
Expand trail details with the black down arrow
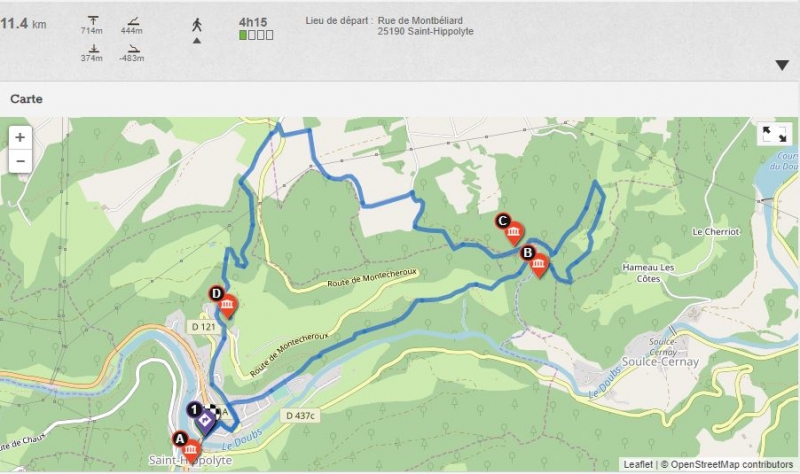coord(782,65)
